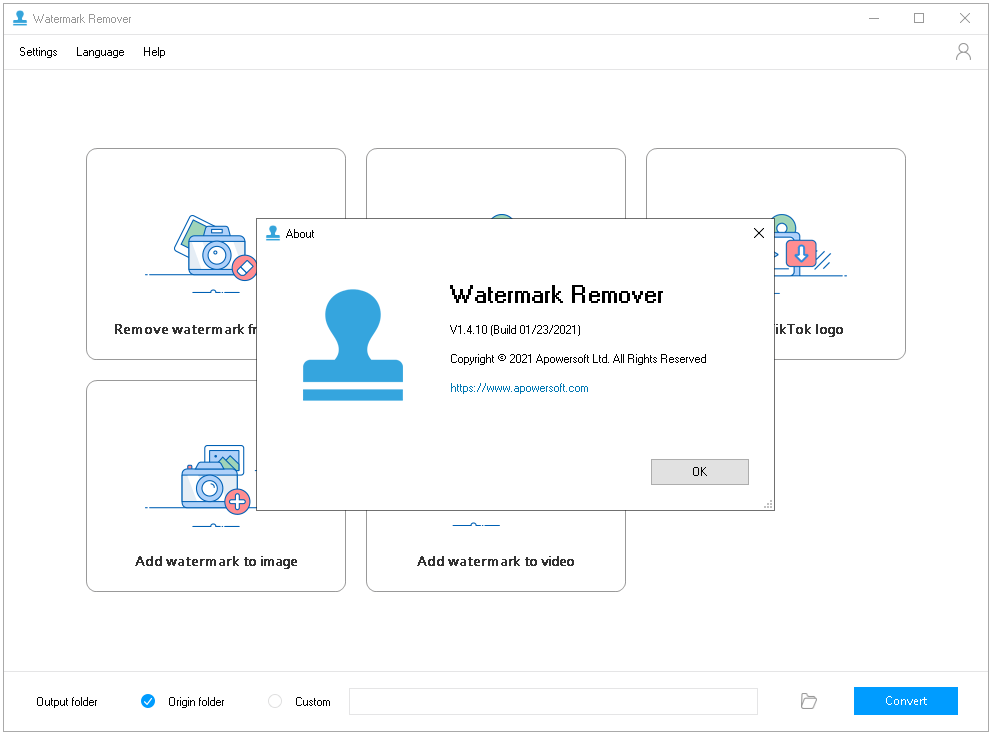The image size is (992, 736).
Task: Click the TikTok logo download icon
Action: (x=800, y=254)
